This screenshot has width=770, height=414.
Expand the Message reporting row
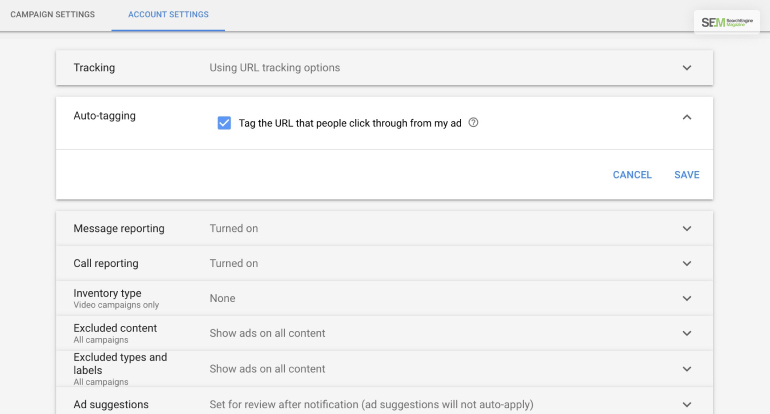686,228
